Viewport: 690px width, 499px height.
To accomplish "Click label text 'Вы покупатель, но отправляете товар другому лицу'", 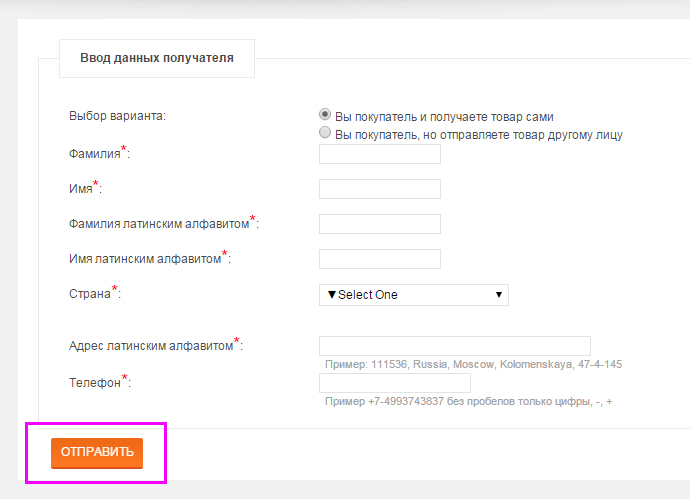I will point(479,135).
